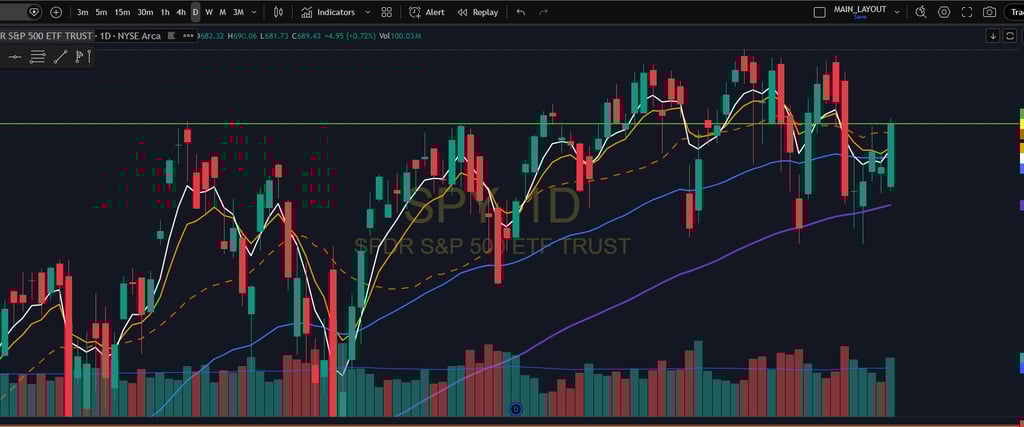Click the close value 689.43
1024x427 pixels.
pyautogui.click(x=306, y=36)
